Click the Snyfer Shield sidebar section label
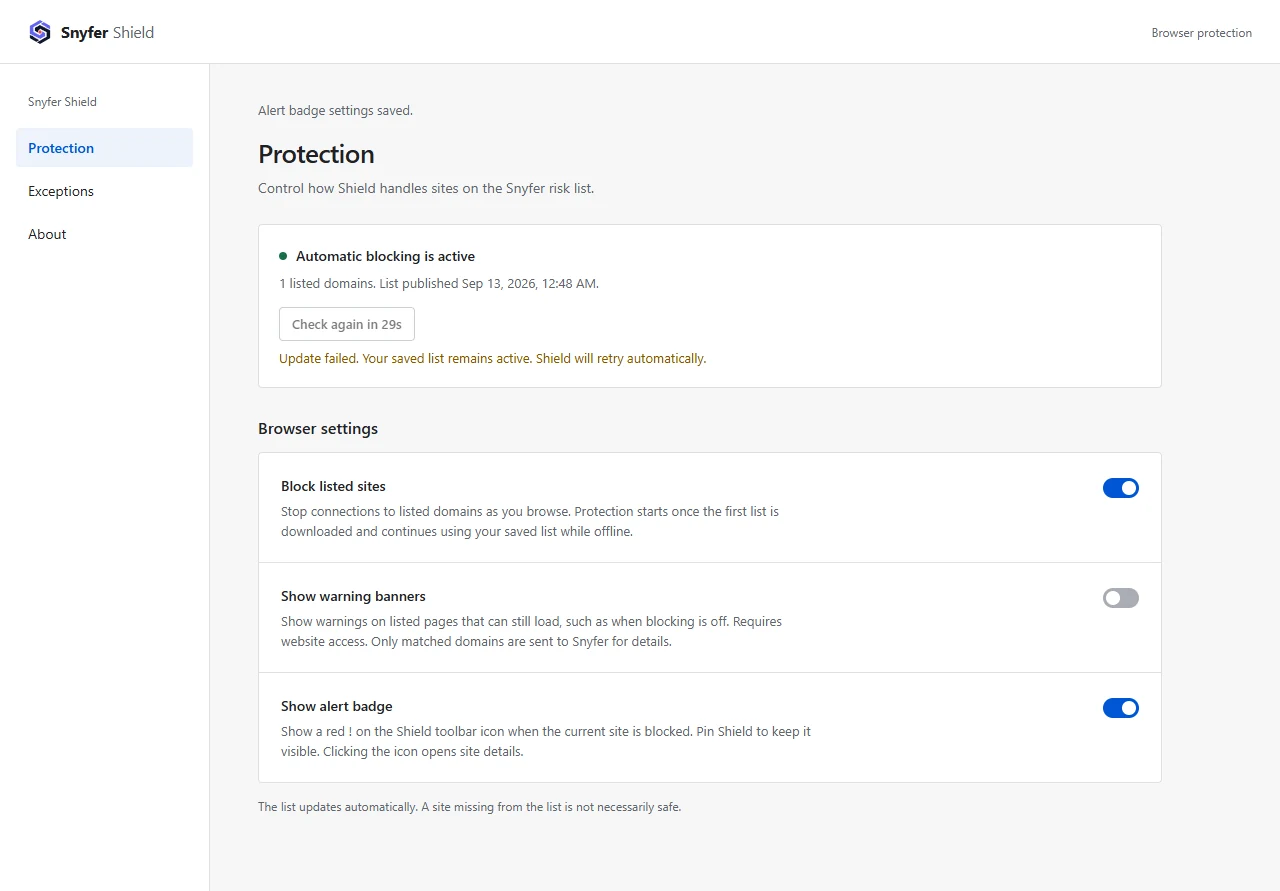This screenshot has height=891, width=1280. click(x=62, y=102)
